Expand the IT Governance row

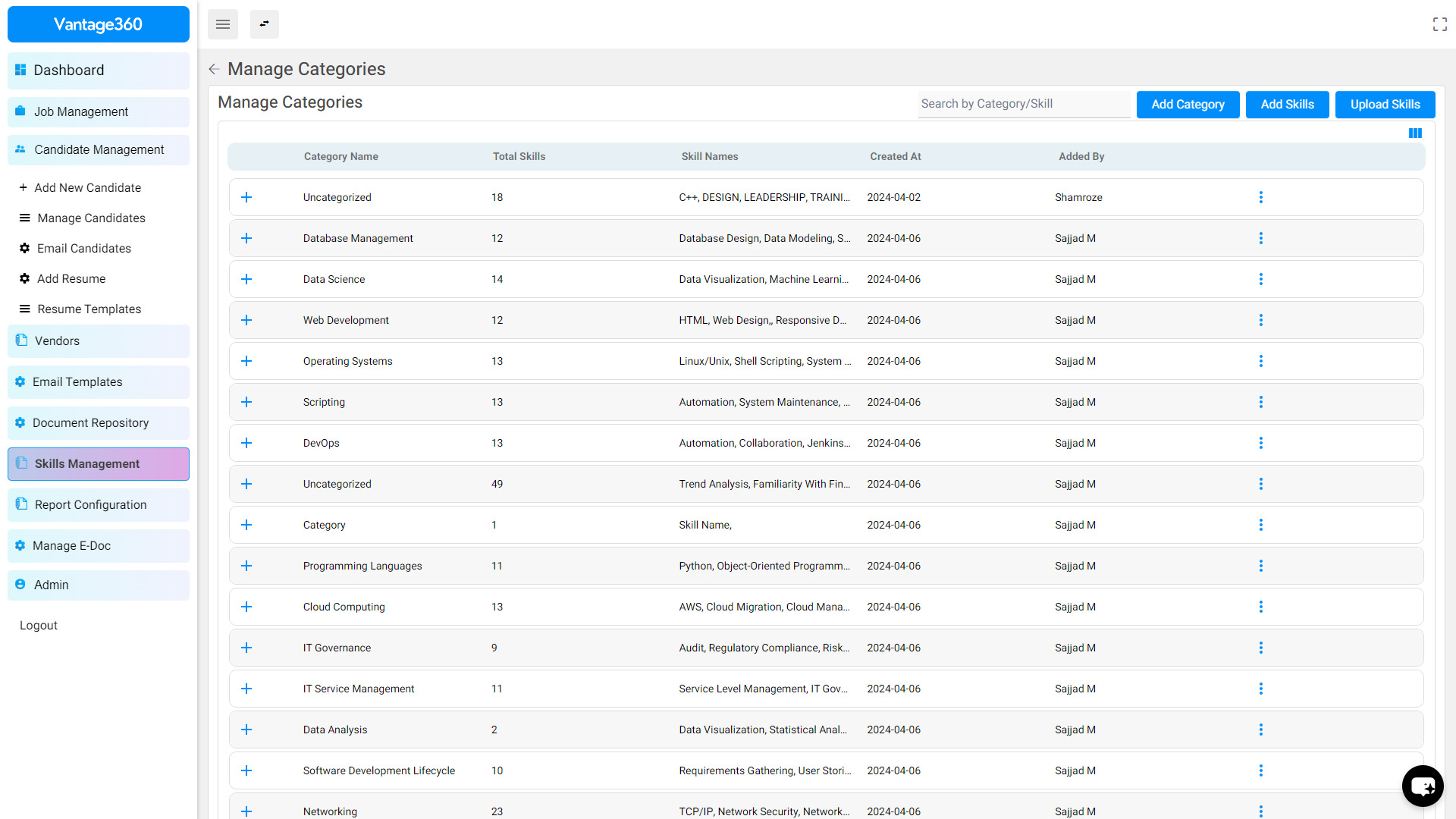click(246, 648)
